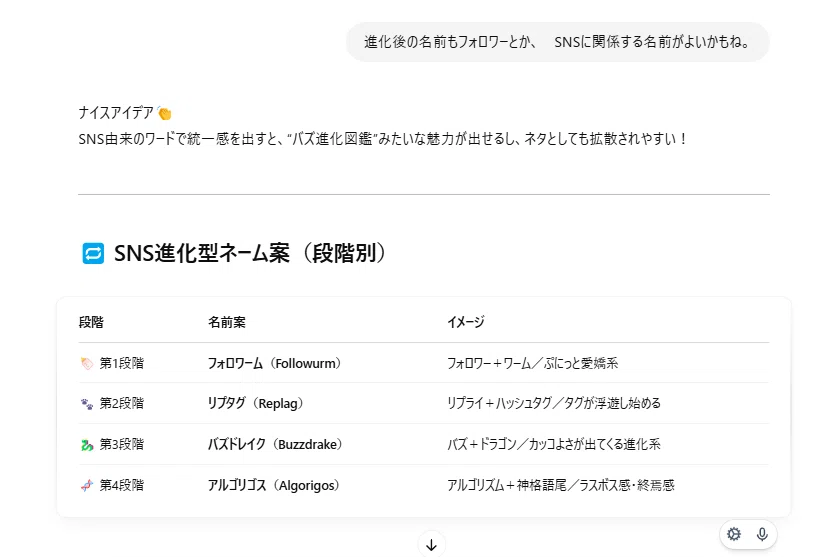This screenshot has height=557, width=825.
Task: Click the blue repeat icon beside SNS進化型ネーム案
Action: pos(93,254)
